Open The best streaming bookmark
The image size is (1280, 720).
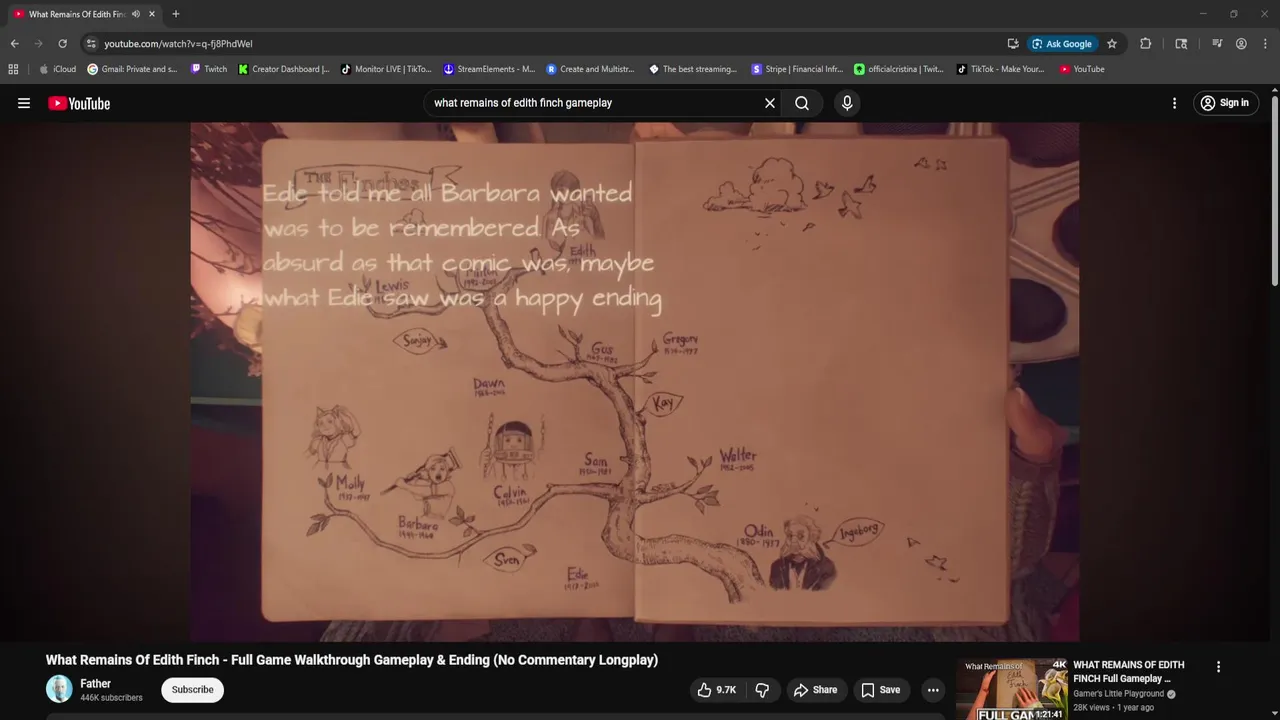tap(693, 69)
